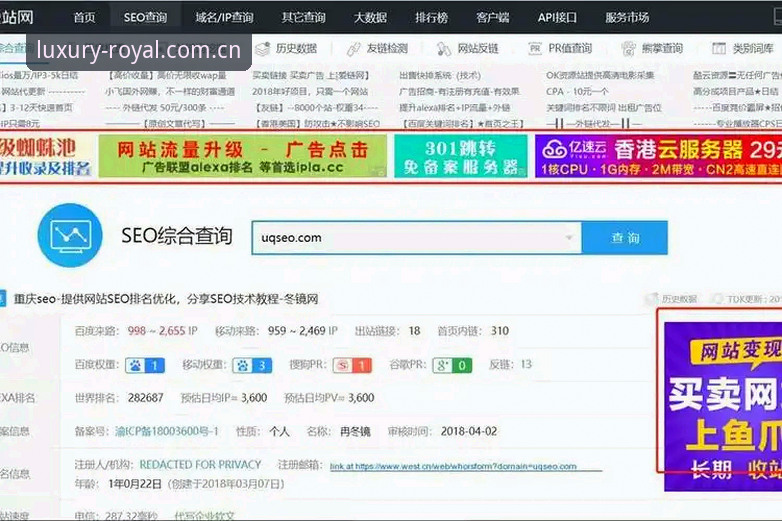Click the blue 查询 button

point(624,238)
